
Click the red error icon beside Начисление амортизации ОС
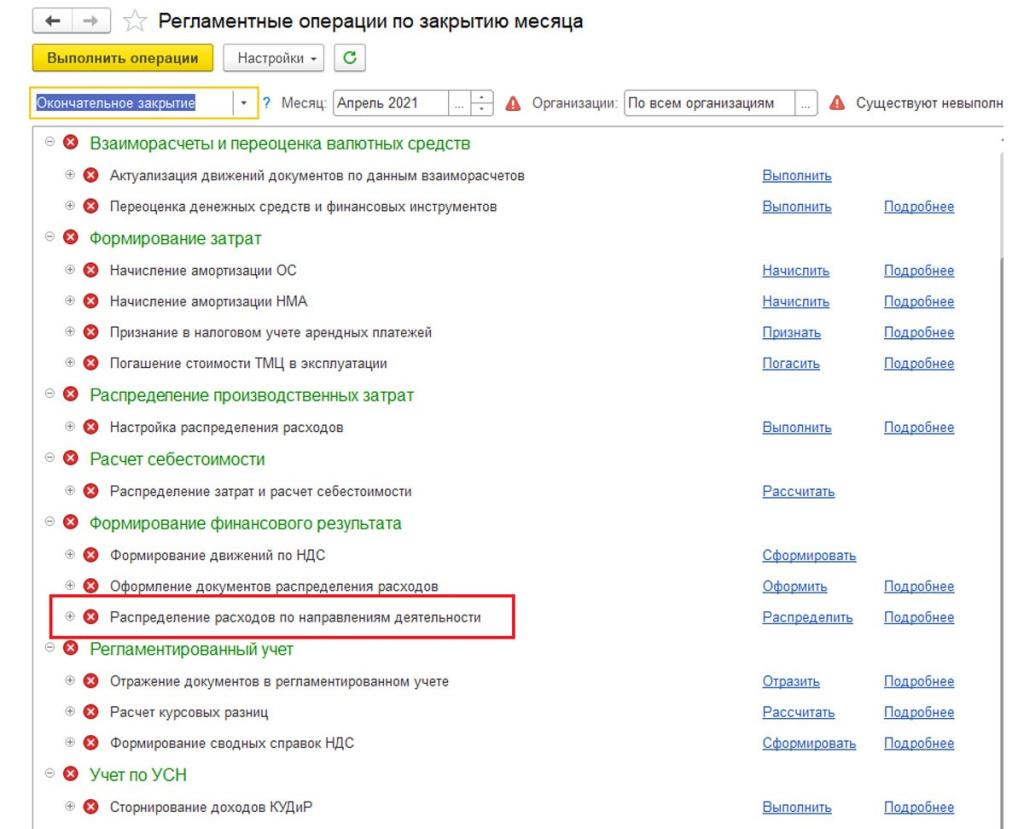[90, 270]
